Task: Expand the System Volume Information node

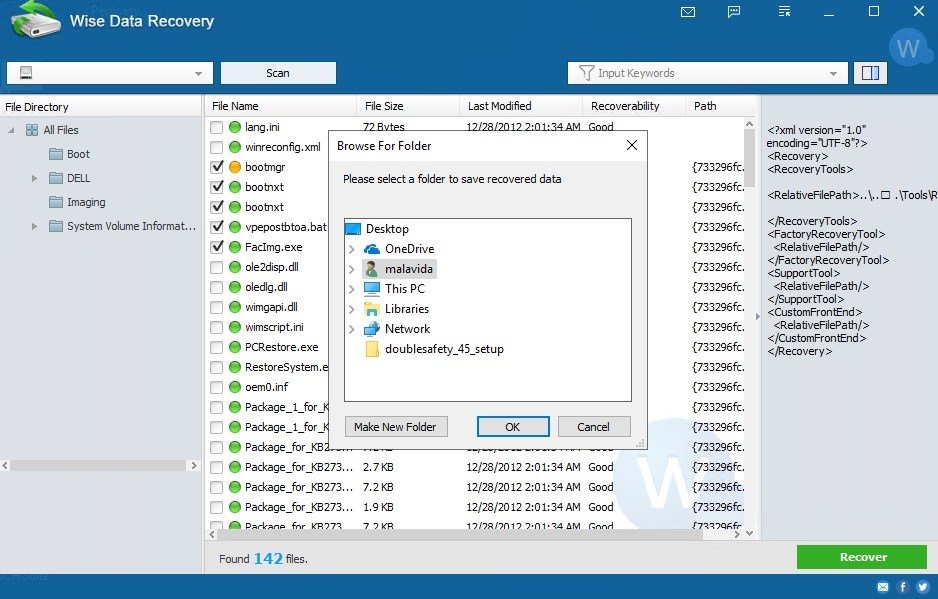Action: click(x=34, y=226)
